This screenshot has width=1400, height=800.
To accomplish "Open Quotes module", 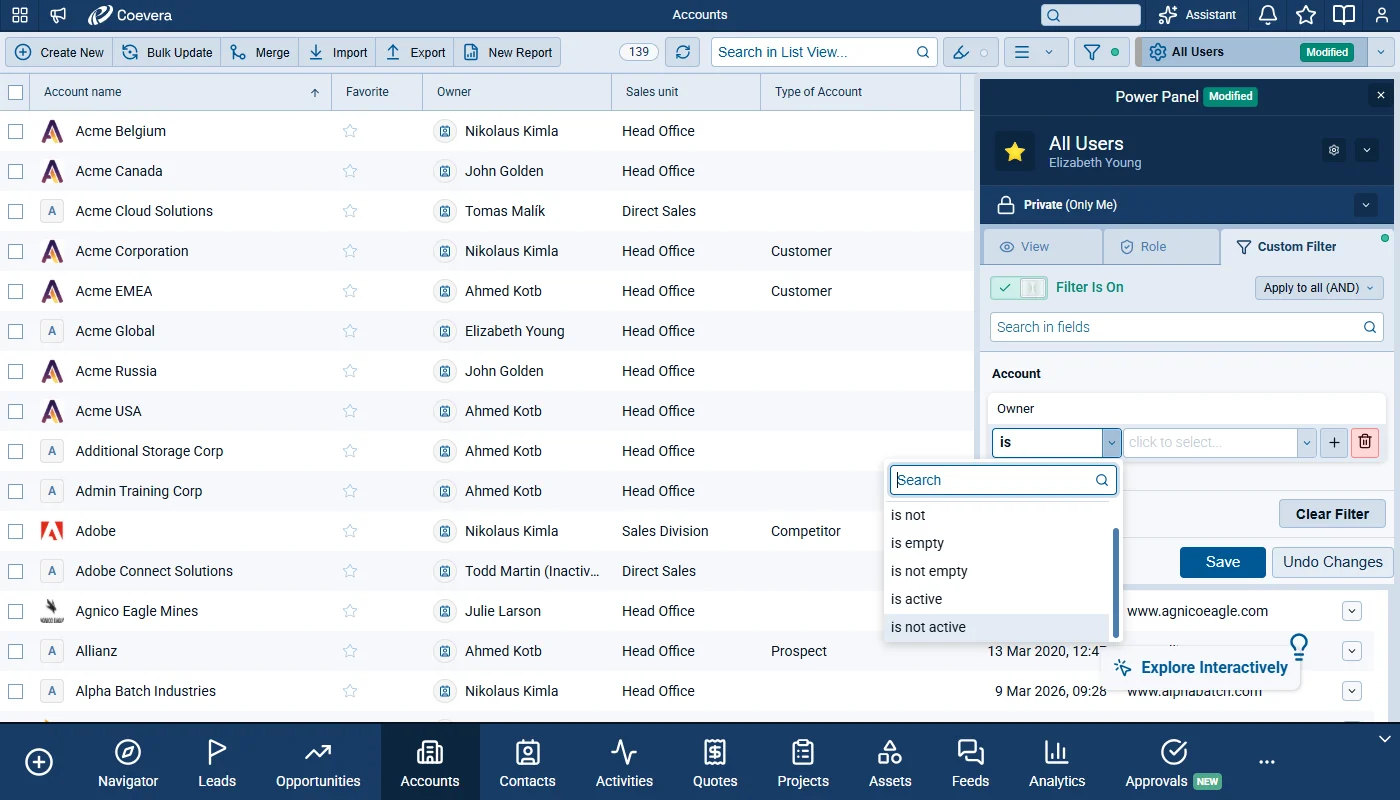I will point(715,764).
